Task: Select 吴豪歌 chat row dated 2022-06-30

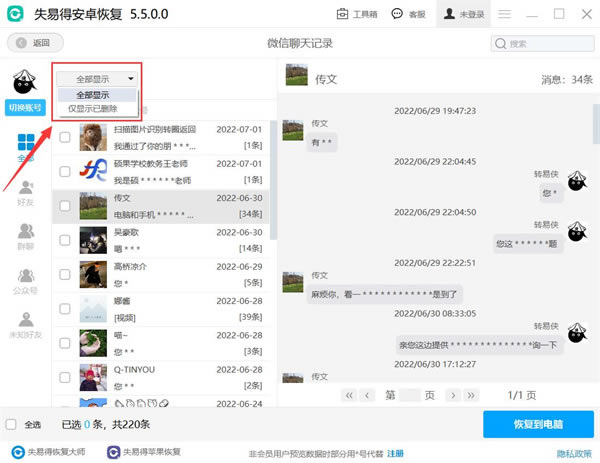Action: (x=161, y=240)
